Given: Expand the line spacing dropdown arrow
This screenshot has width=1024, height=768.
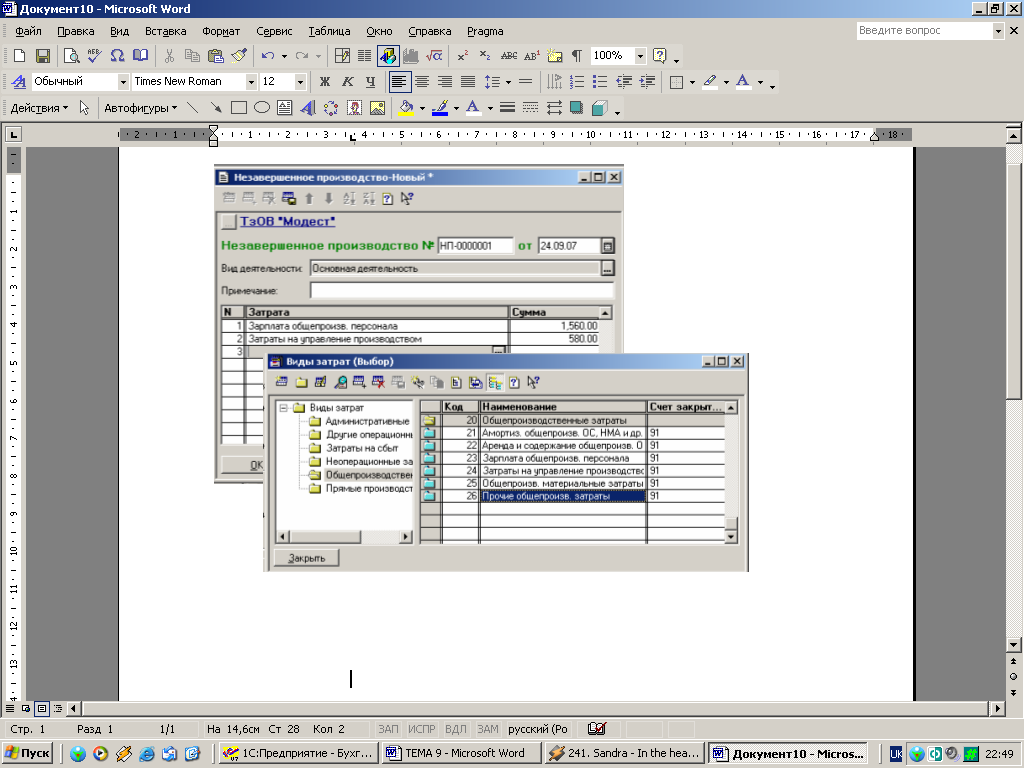Looking at the screenshot, I should pos(508,82).
